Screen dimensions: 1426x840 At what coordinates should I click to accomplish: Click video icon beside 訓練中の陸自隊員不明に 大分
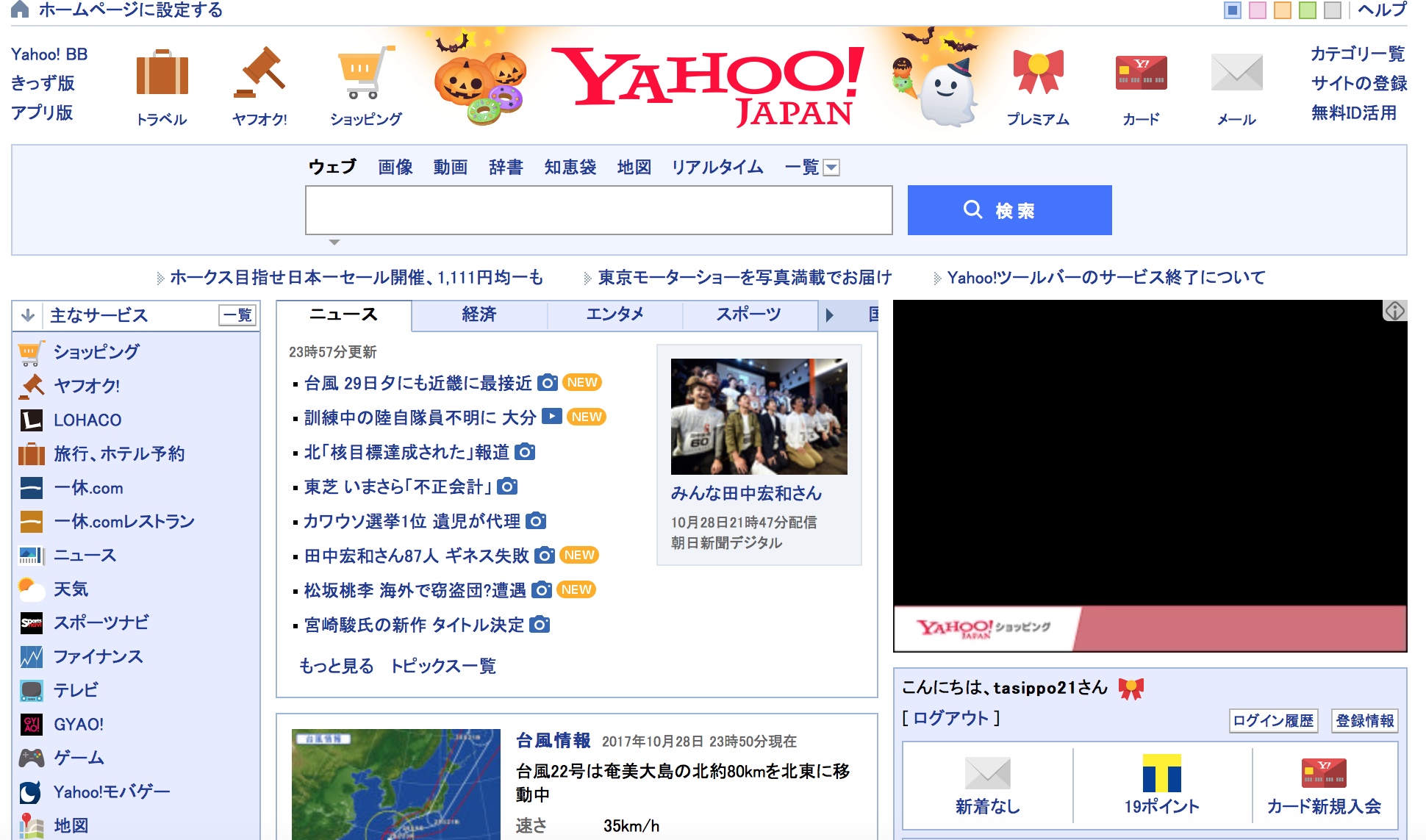click(552, 417)
